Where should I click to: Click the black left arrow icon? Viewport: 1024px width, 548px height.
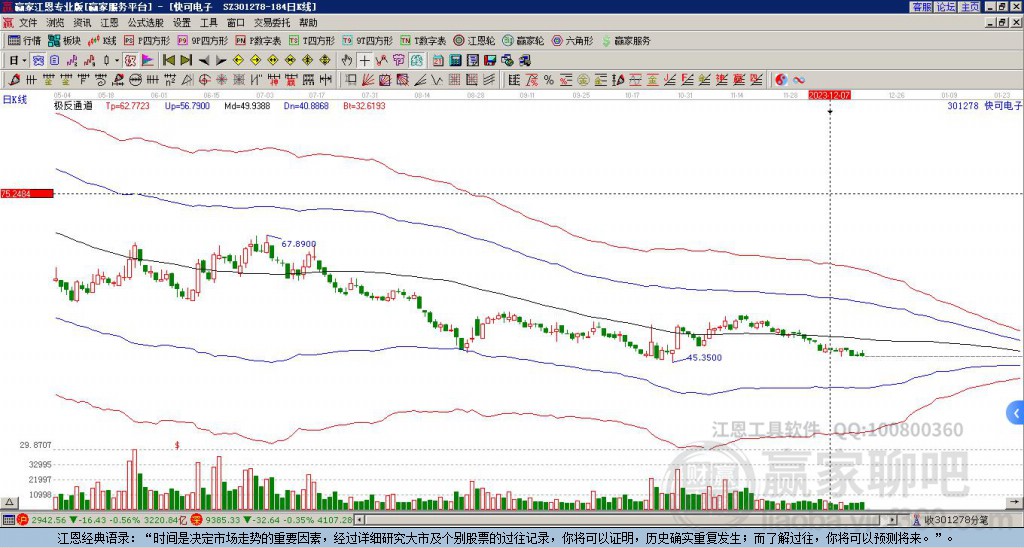[204, 61]
